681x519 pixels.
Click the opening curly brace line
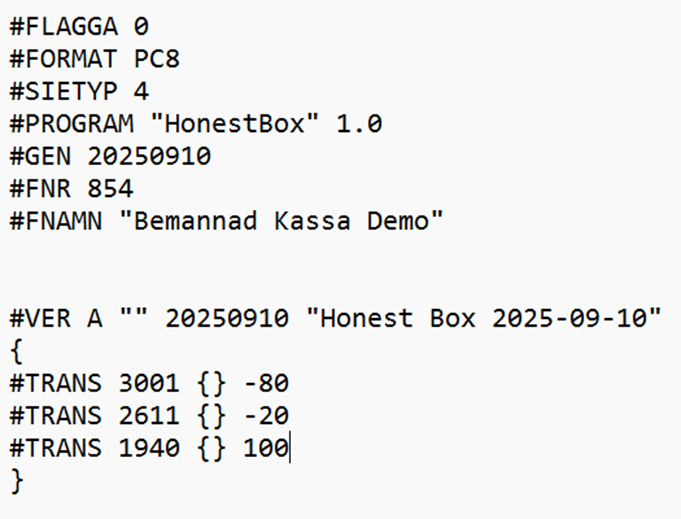tap(16, 351)
